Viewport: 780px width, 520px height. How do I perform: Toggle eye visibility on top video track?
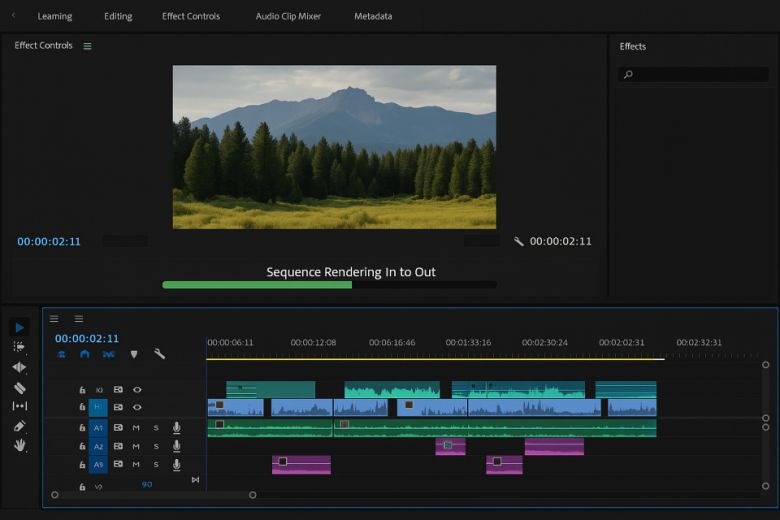137,390
